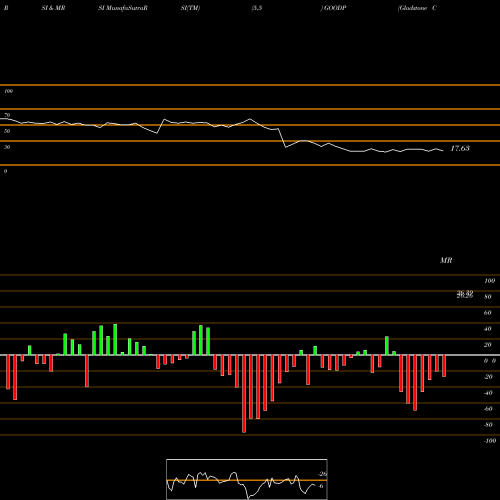The width and height of the screenshot is (500, 500).
Task: Click the 'SI MunafaSutraR' header text
Action: coord(123,8)
